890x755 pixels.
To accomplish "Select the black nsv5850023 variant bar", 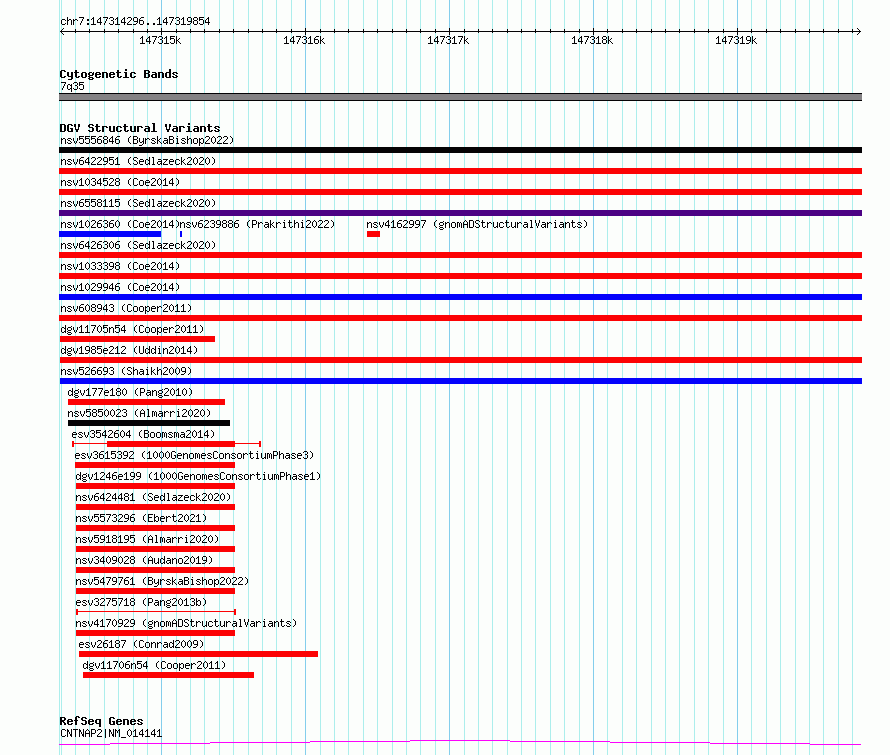I will point(149,423).
